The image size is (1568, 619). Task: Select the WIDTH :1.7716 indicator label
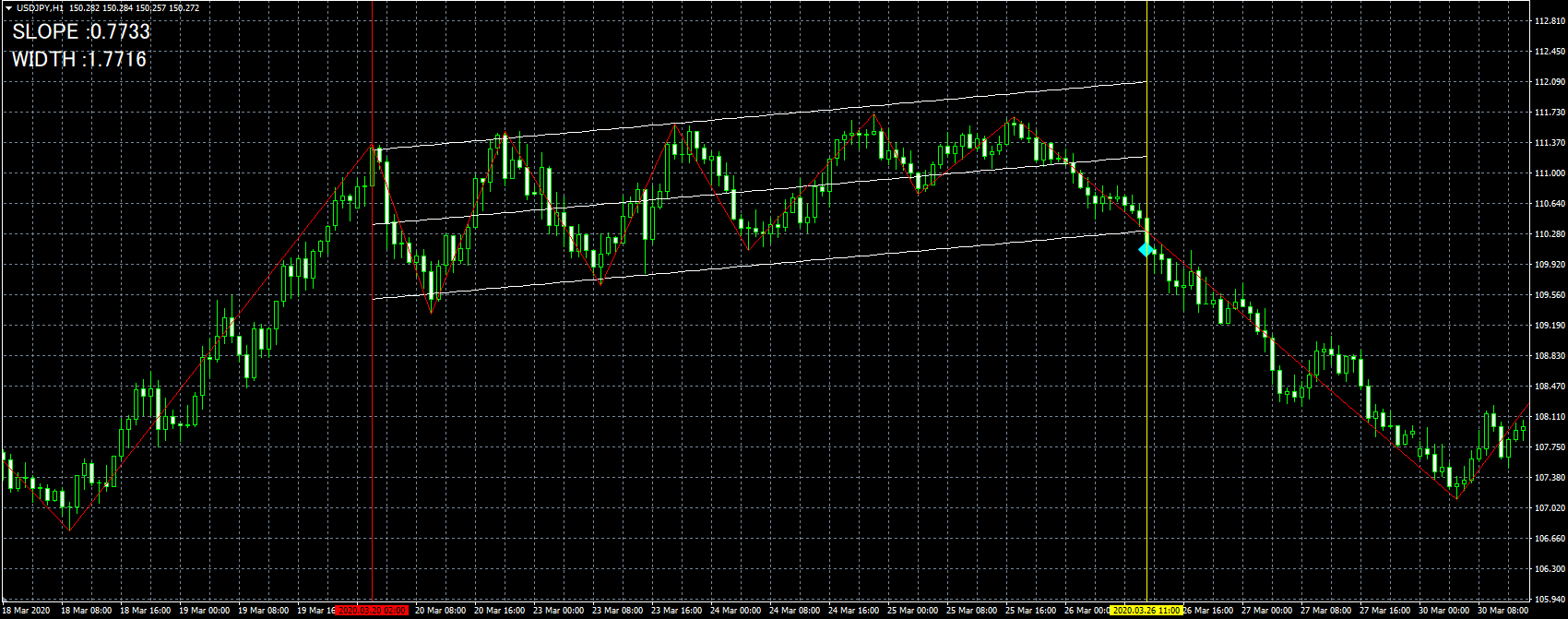pos(79,59)
